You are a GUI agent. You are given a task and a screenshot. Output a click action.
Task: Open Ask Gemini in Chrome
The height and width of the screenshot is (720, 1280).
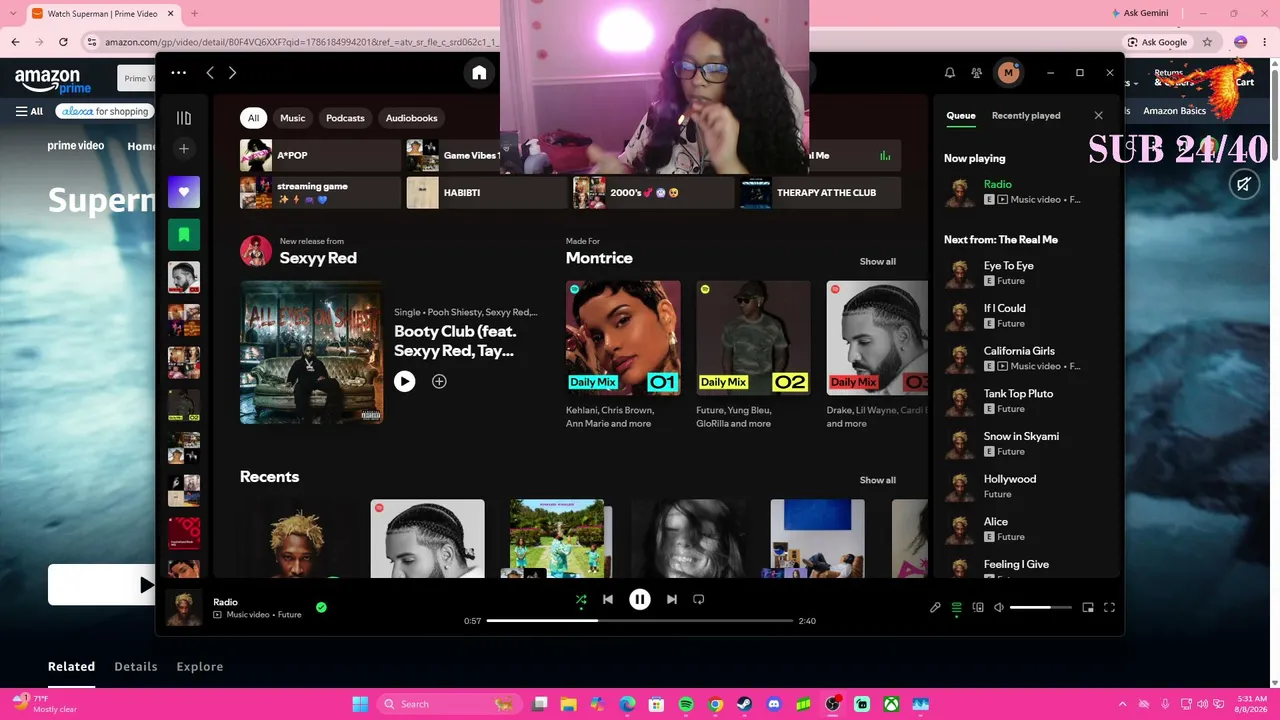click(x=1139, y=13)
